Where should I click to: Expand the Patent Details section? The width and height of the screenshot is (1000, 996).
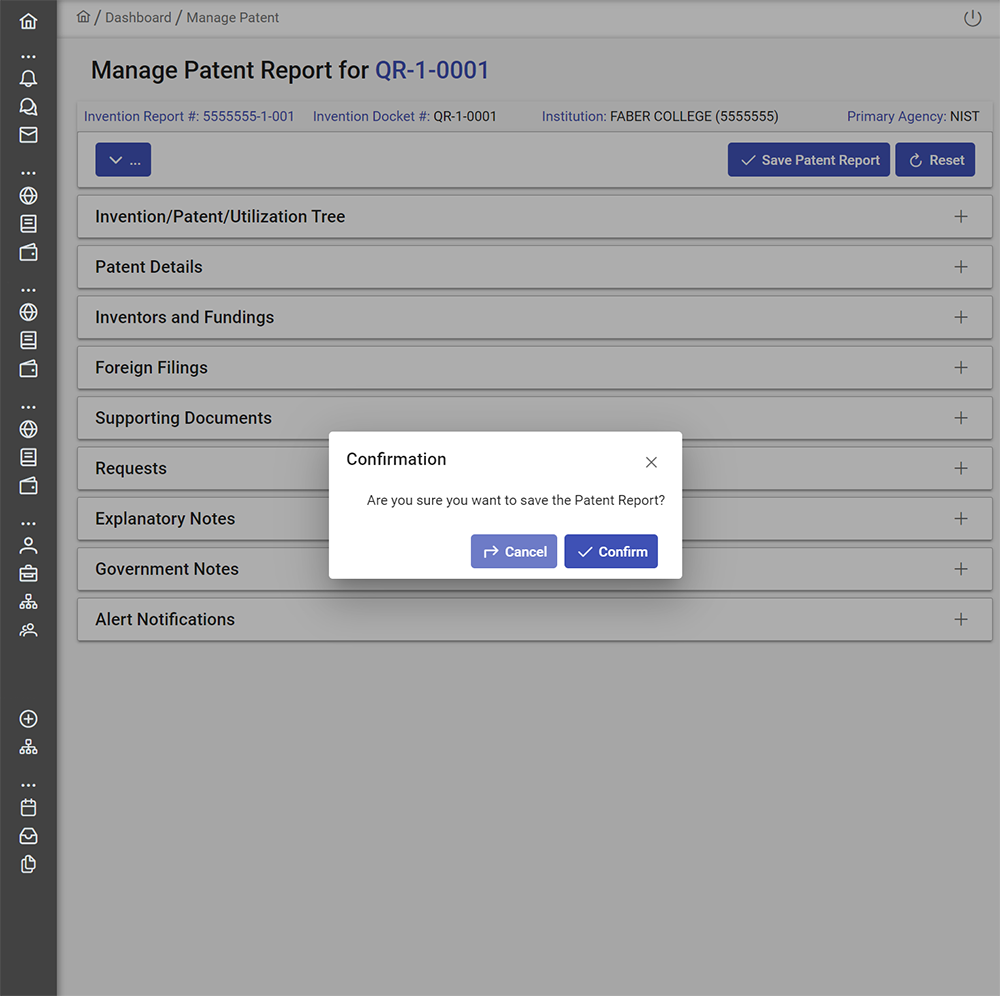[x=960, y=267]
